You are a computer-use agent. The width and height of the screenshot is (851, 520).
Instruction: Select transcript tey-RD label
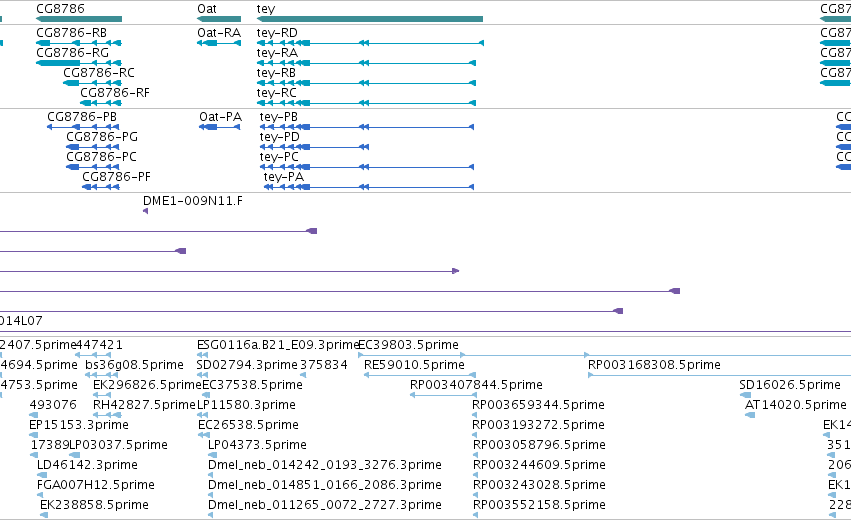277,33
